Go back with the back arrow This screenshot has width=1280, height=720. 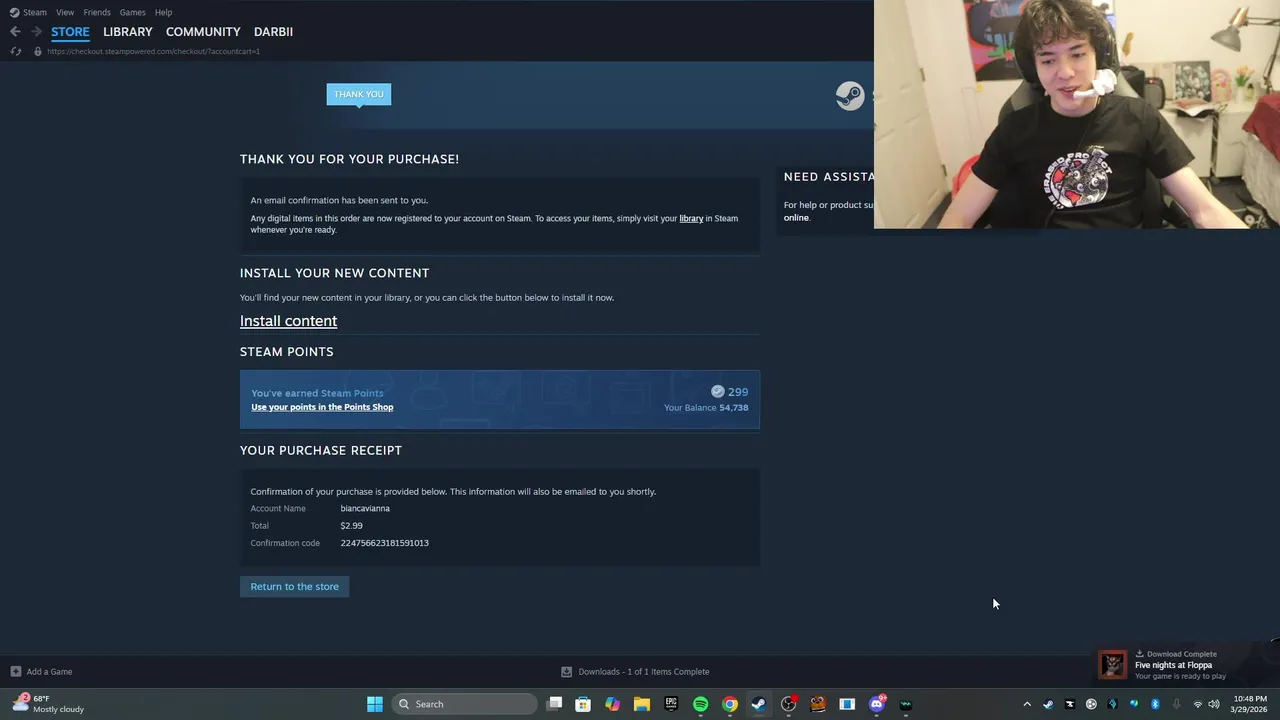(15, 32)
